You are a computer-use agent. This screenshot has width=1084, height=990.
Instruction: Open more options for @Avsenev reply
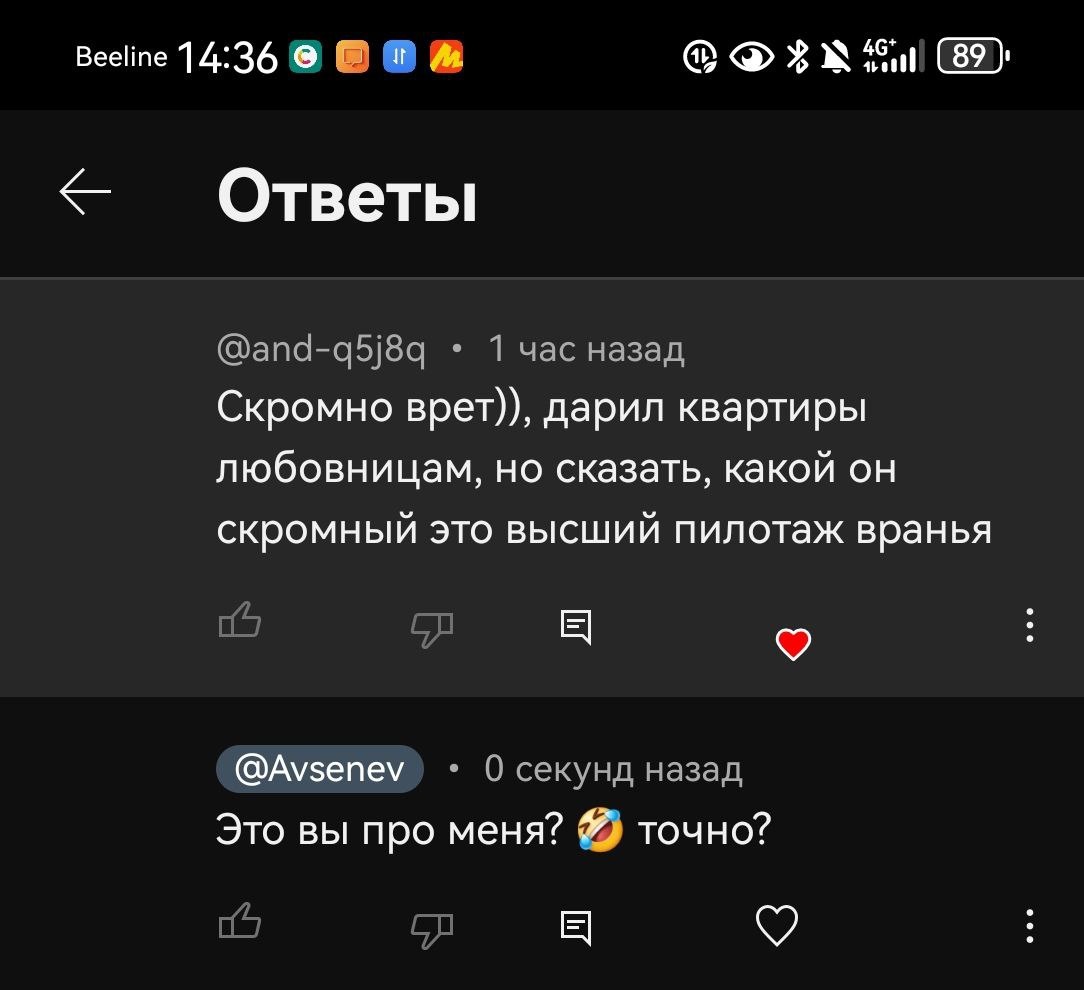1029,926
